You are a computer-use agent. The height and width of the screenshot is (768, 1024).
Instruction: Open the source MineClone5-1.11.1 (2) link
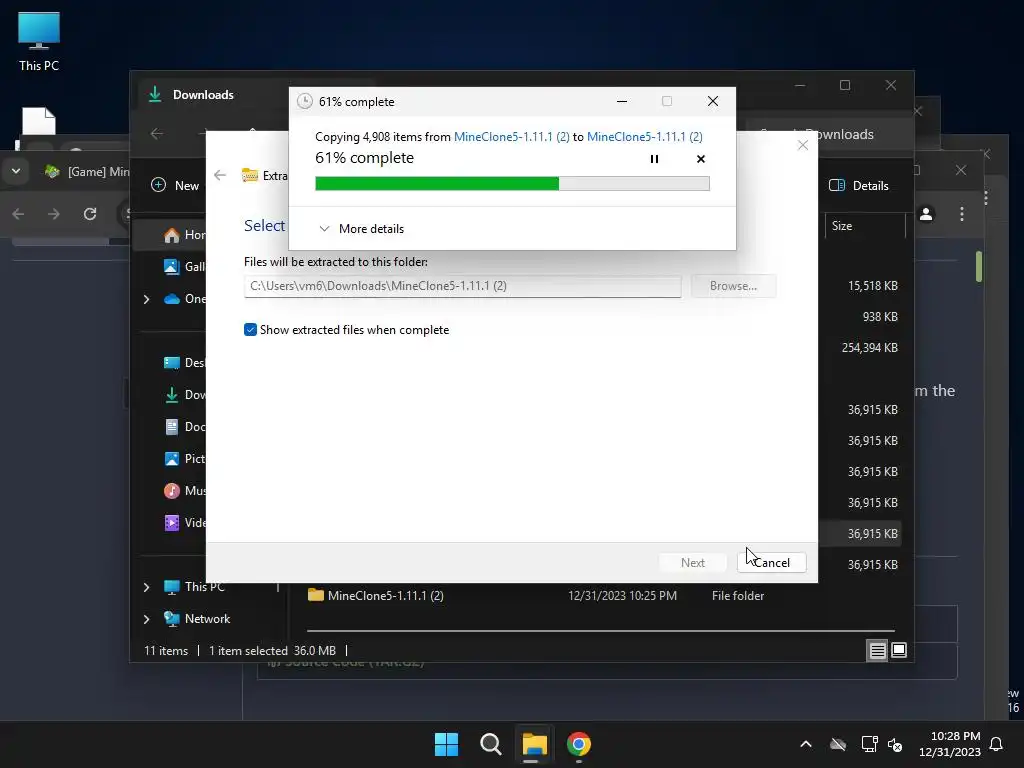click(511, 136)
